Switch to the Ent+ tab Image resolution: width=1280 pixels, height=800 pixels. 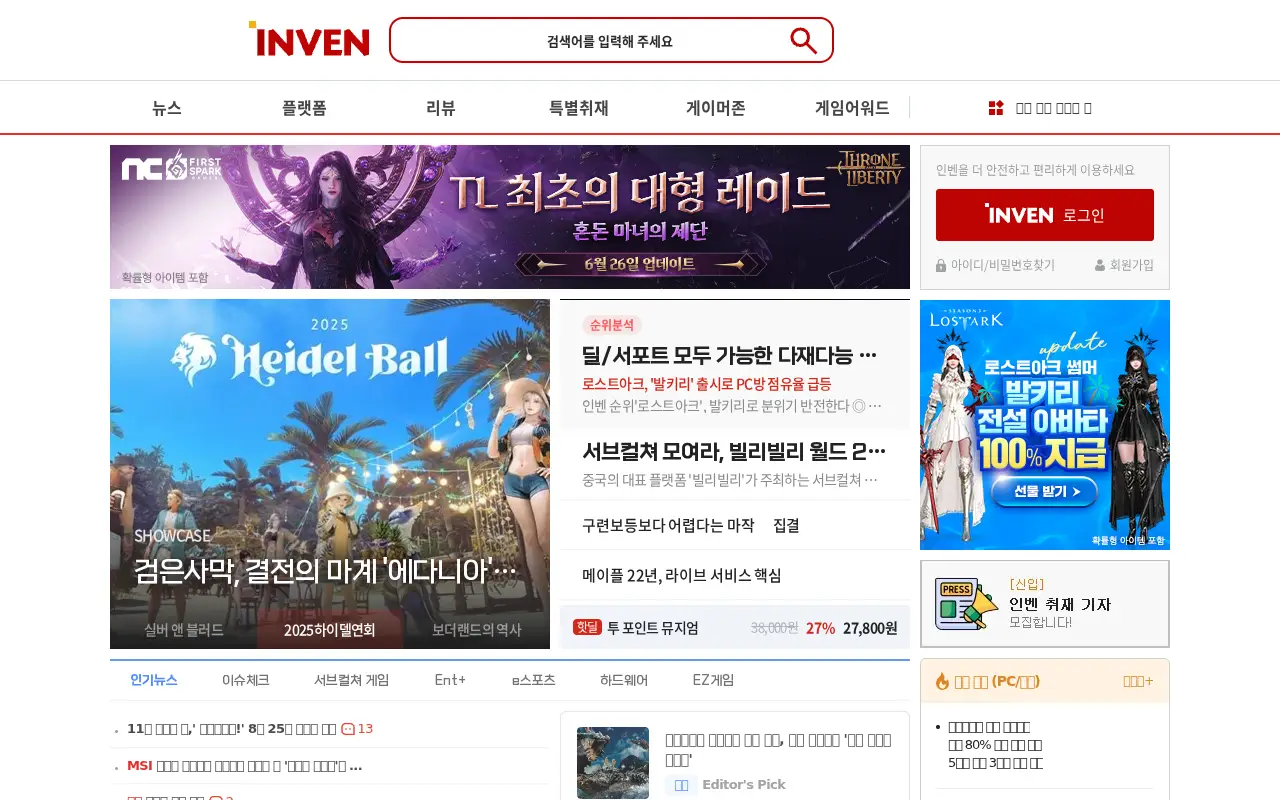click(x=451, y=680)
